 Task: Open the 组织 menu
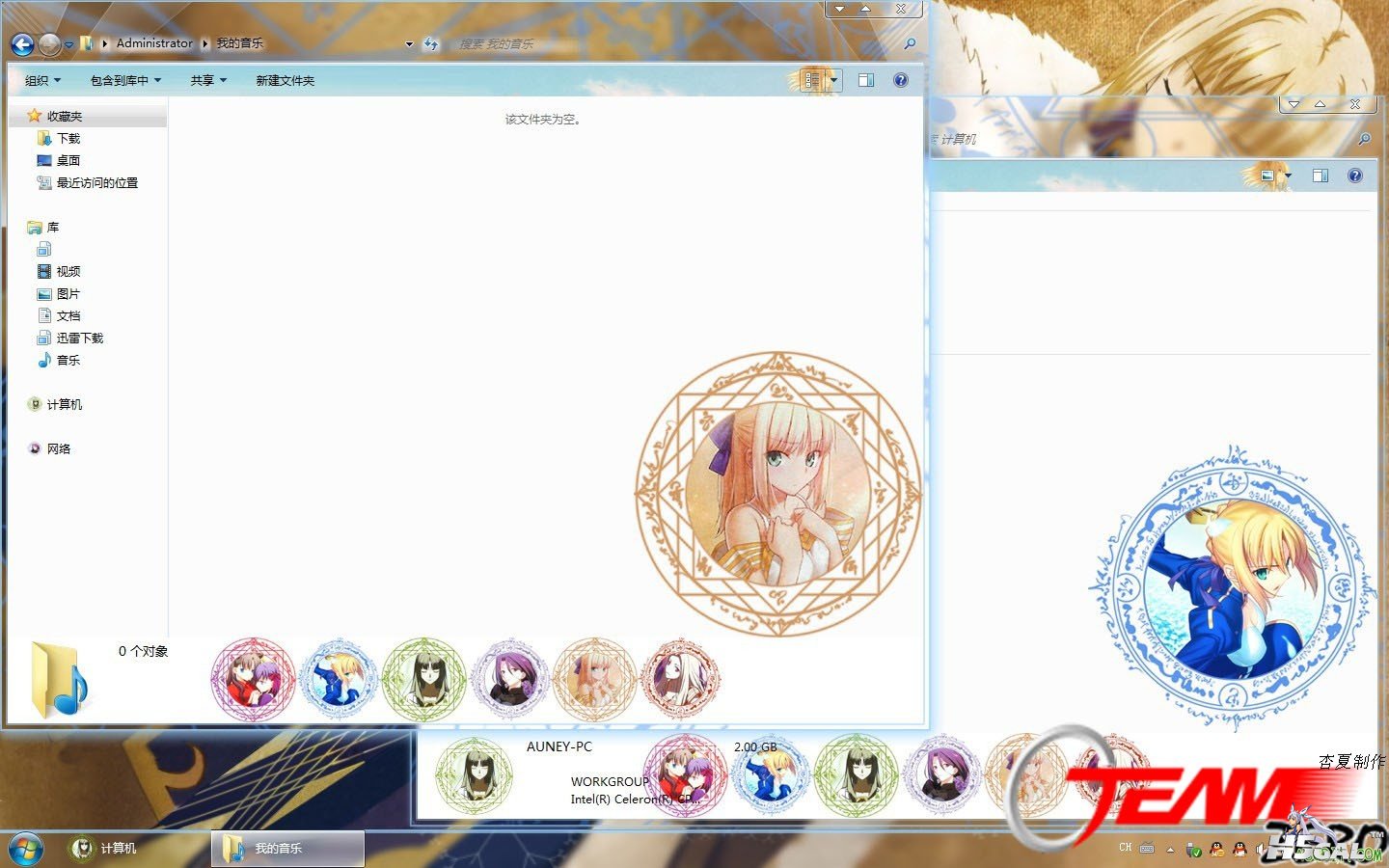(x=42, y=80)
